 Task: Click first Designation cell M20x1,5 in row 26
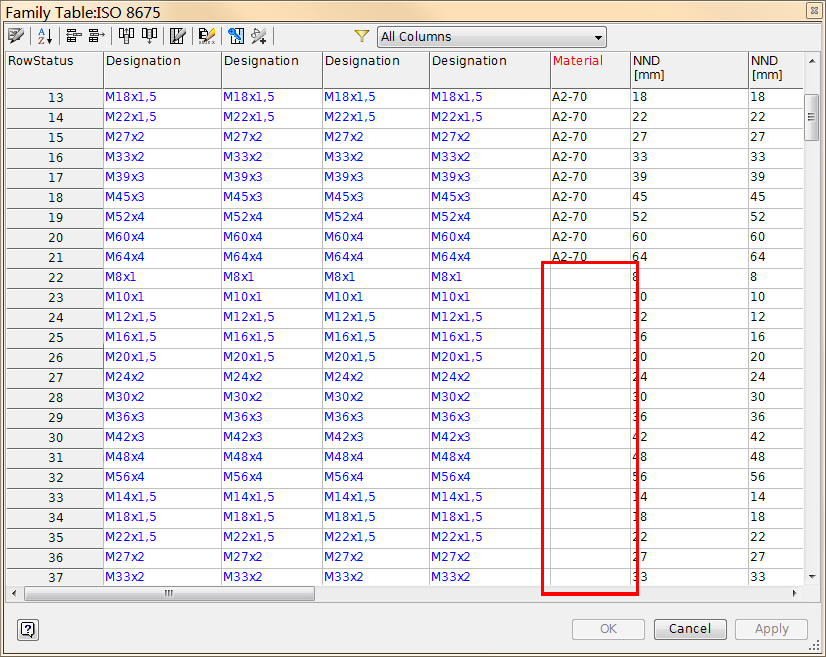(x=163, y=357)
